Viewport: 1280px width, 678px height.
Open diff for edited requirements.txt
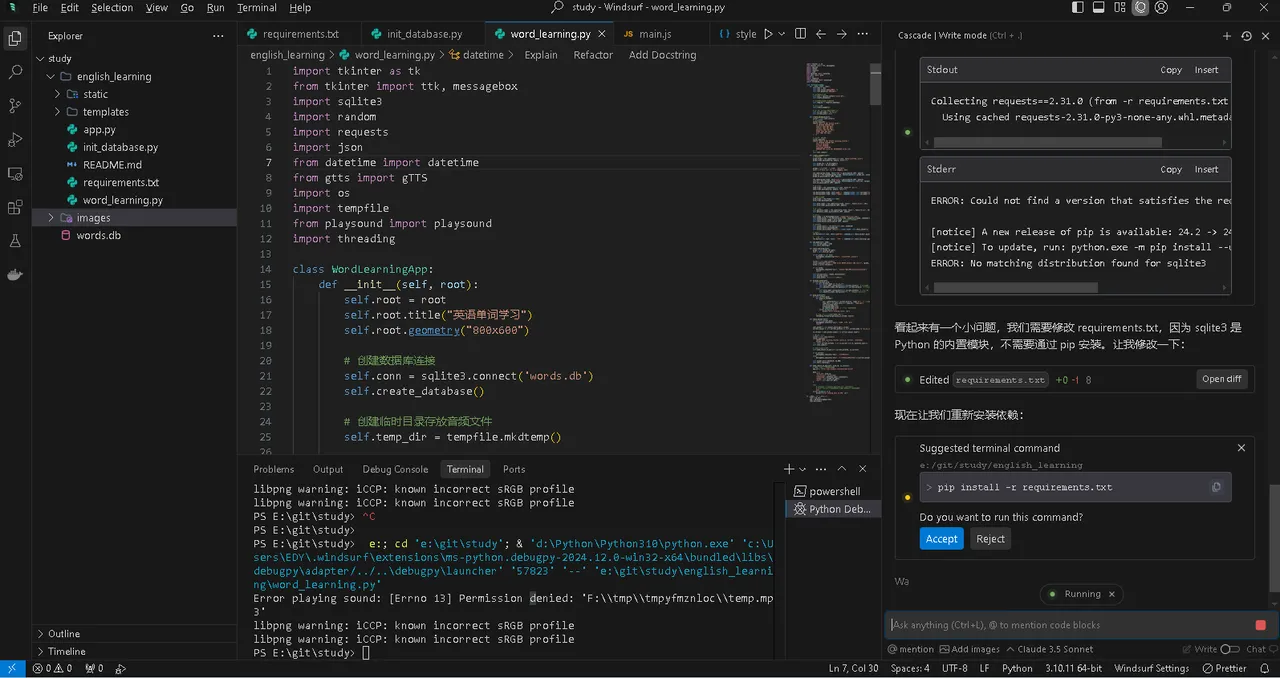click(1222, 379)
